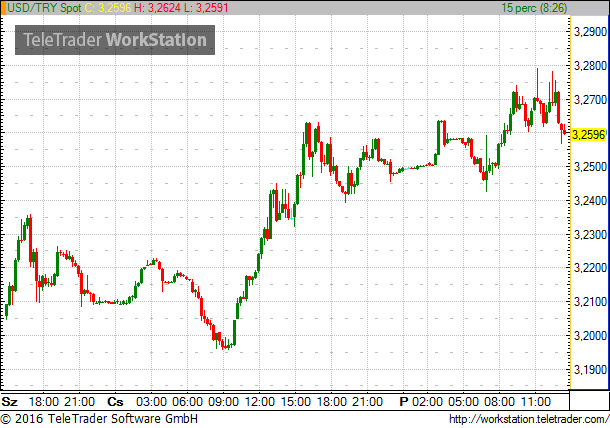Click the P day label on time axis
The height and width of the screenshot is (428, 610).
(x=404, y=402)
